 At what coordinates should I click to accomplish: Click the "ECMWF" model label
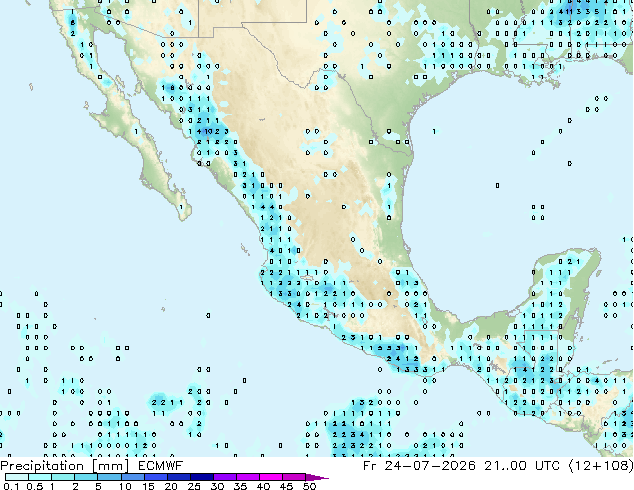pyautogui.click(x=161, y=466)
